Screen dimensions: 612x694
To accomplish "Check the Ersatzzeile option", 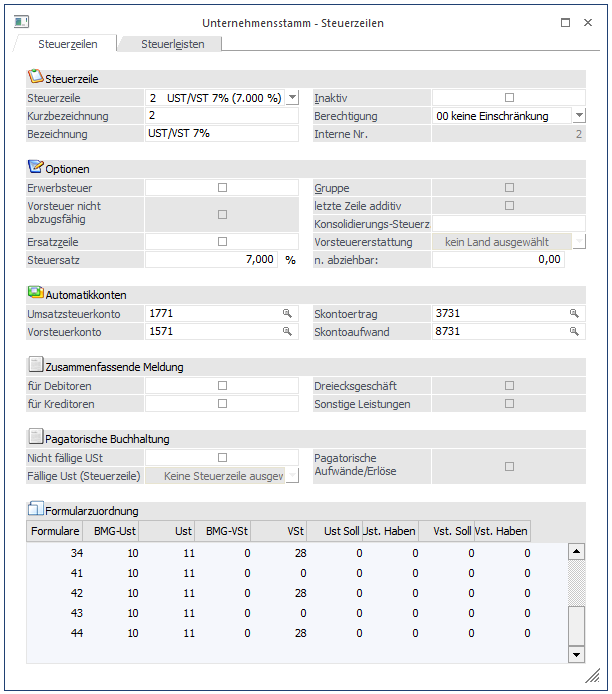I will coord(222,241).
